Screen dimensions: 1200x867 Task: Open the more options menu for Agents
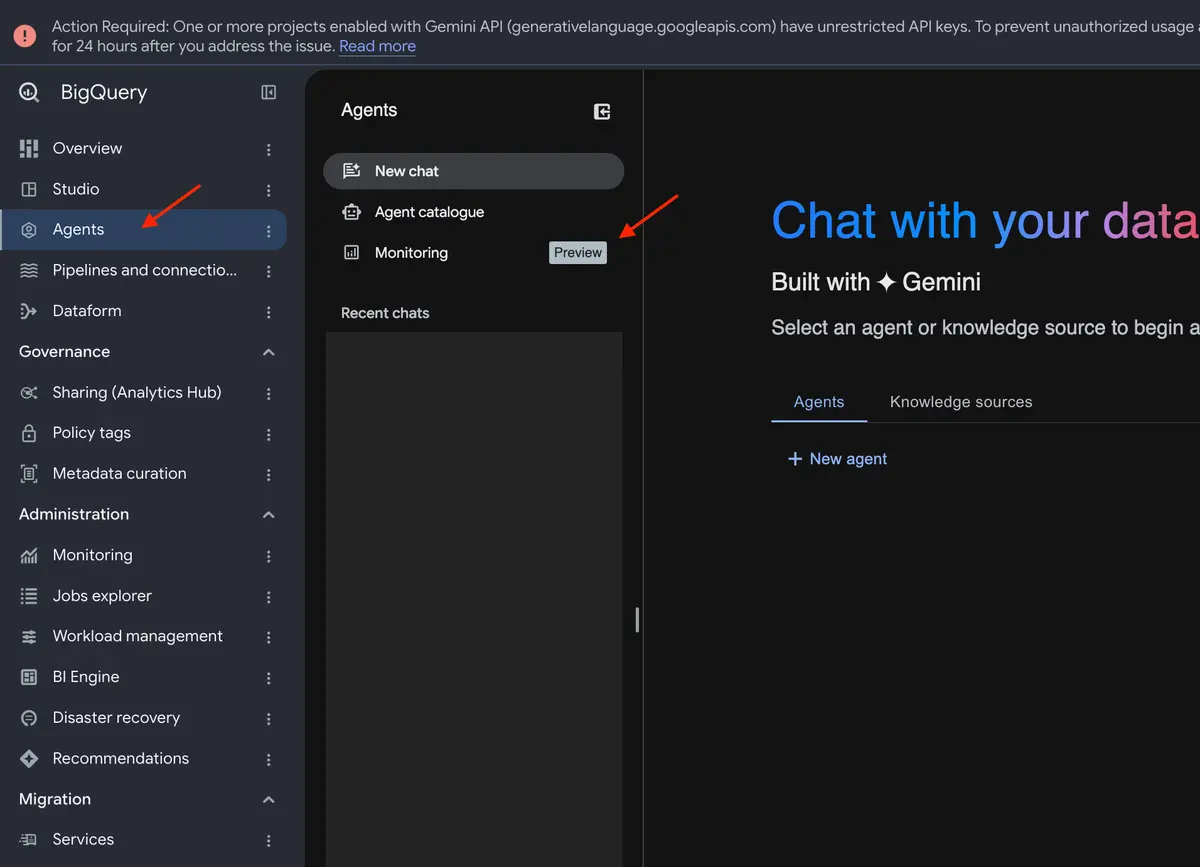(268, 231)
